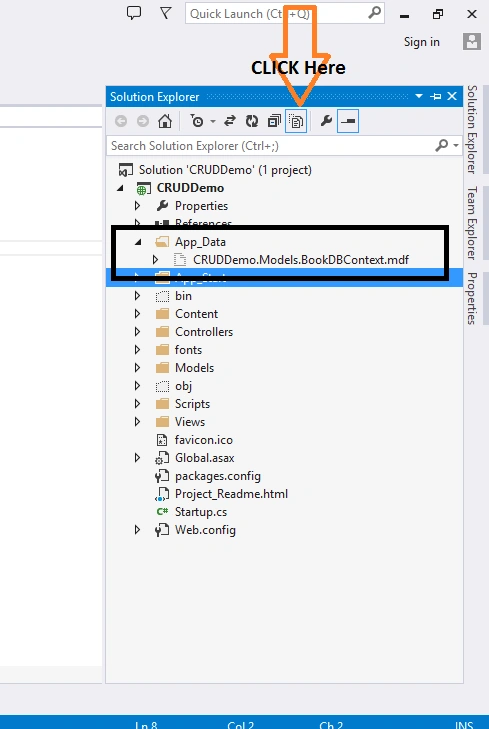Refresh the Solution Explorer
The image size is (489, 729).
coord(252,121)
